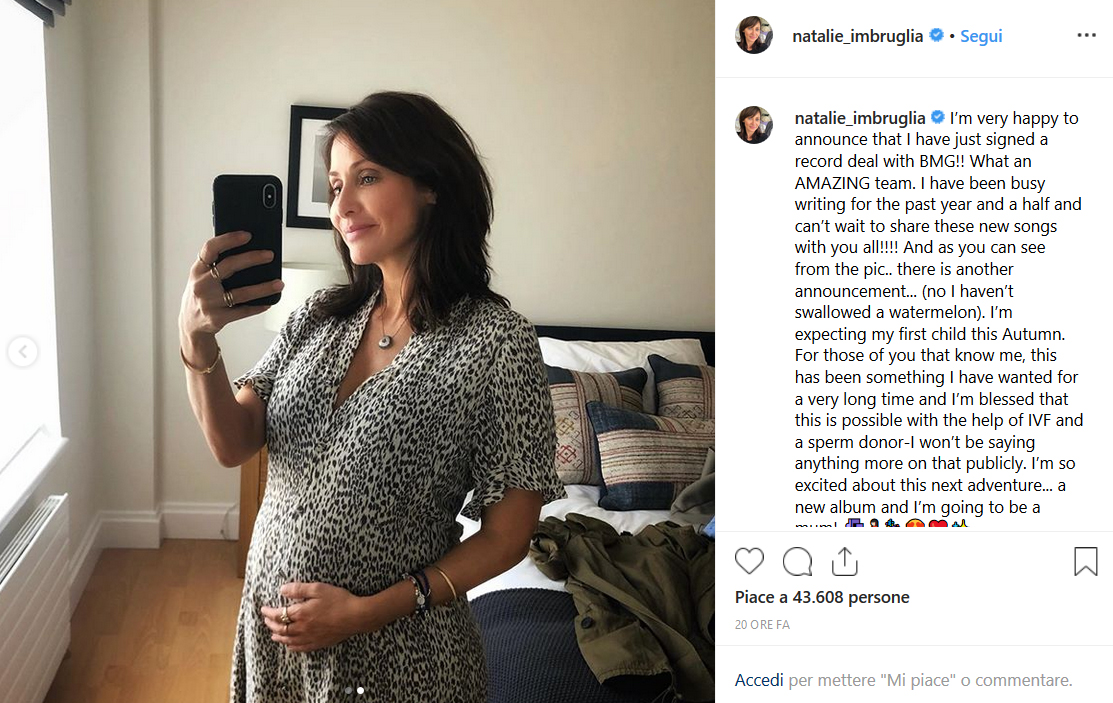Like the post with the heart icon

click(749, 561)
